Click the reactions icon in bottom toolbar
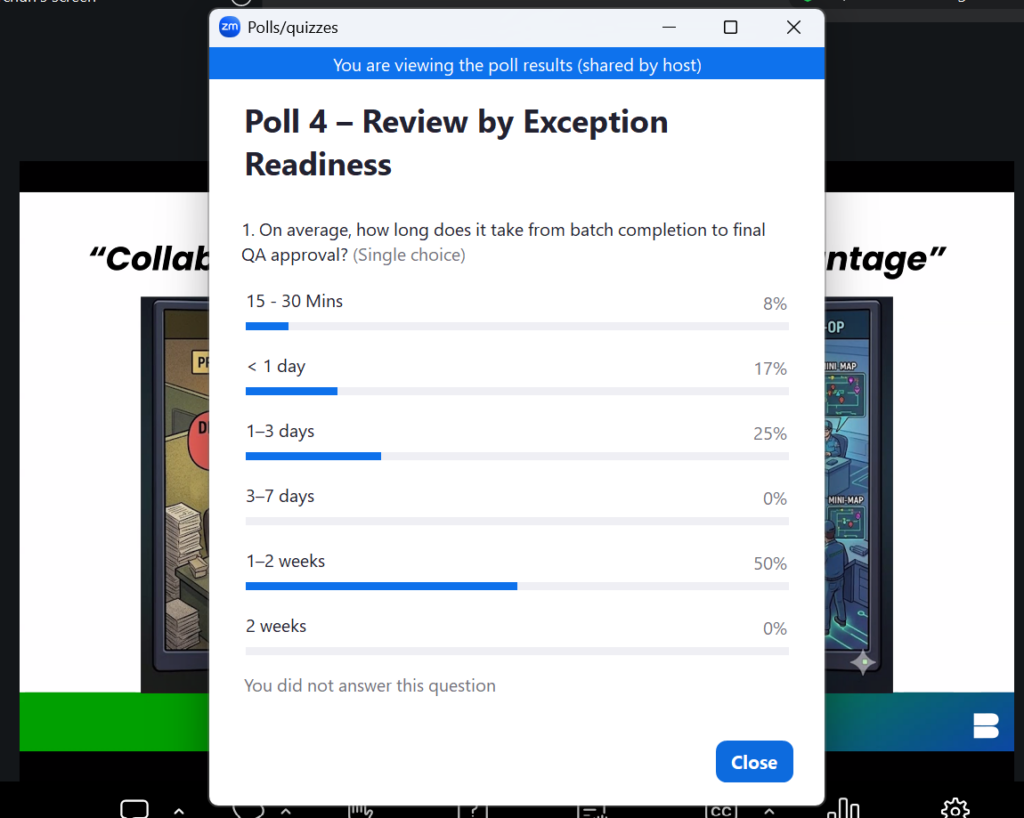This screenshot has height=818, width=1024. click(x=249, y=810)
